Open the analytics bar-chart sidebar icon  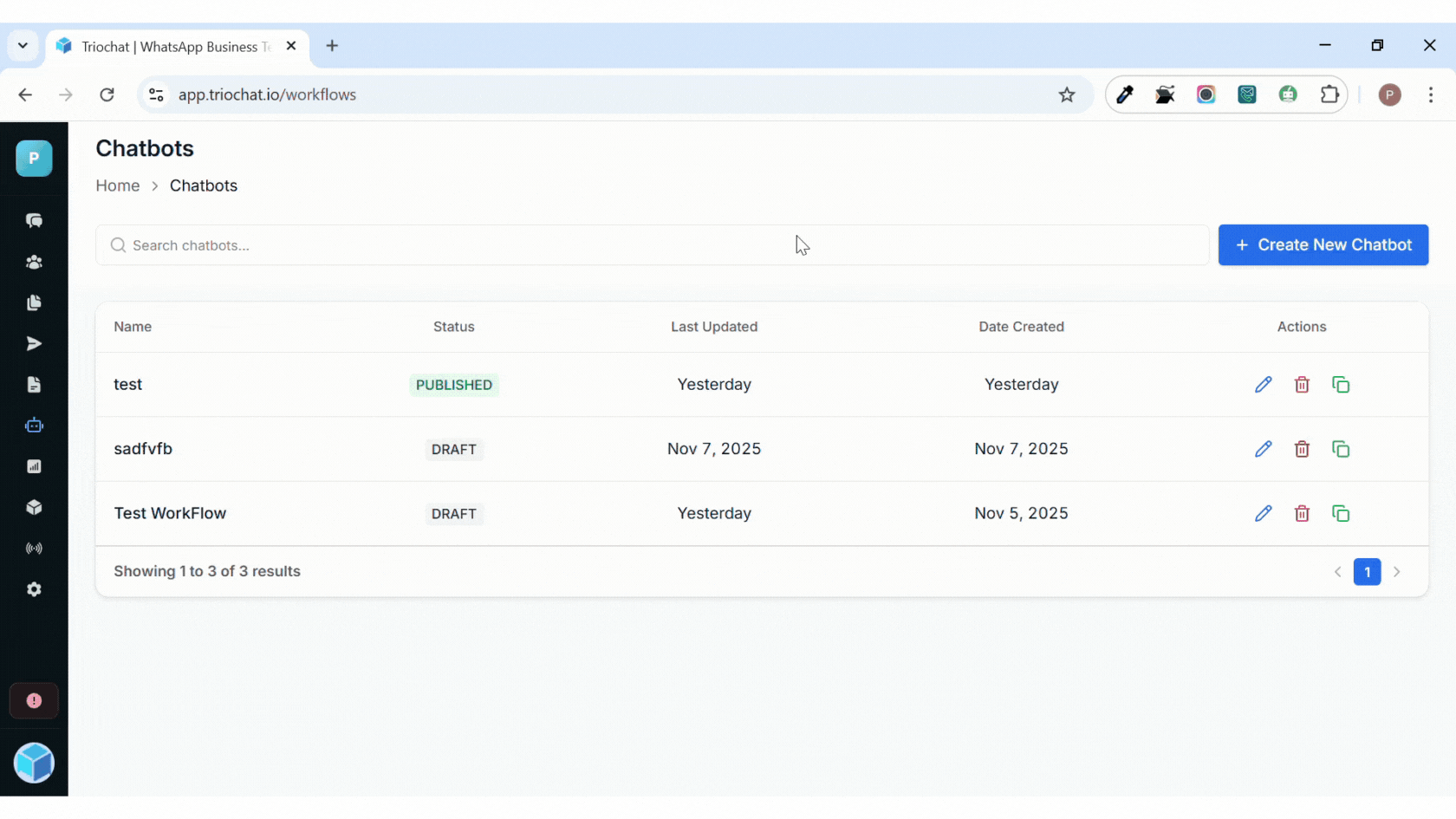click(x=34, y=466)
